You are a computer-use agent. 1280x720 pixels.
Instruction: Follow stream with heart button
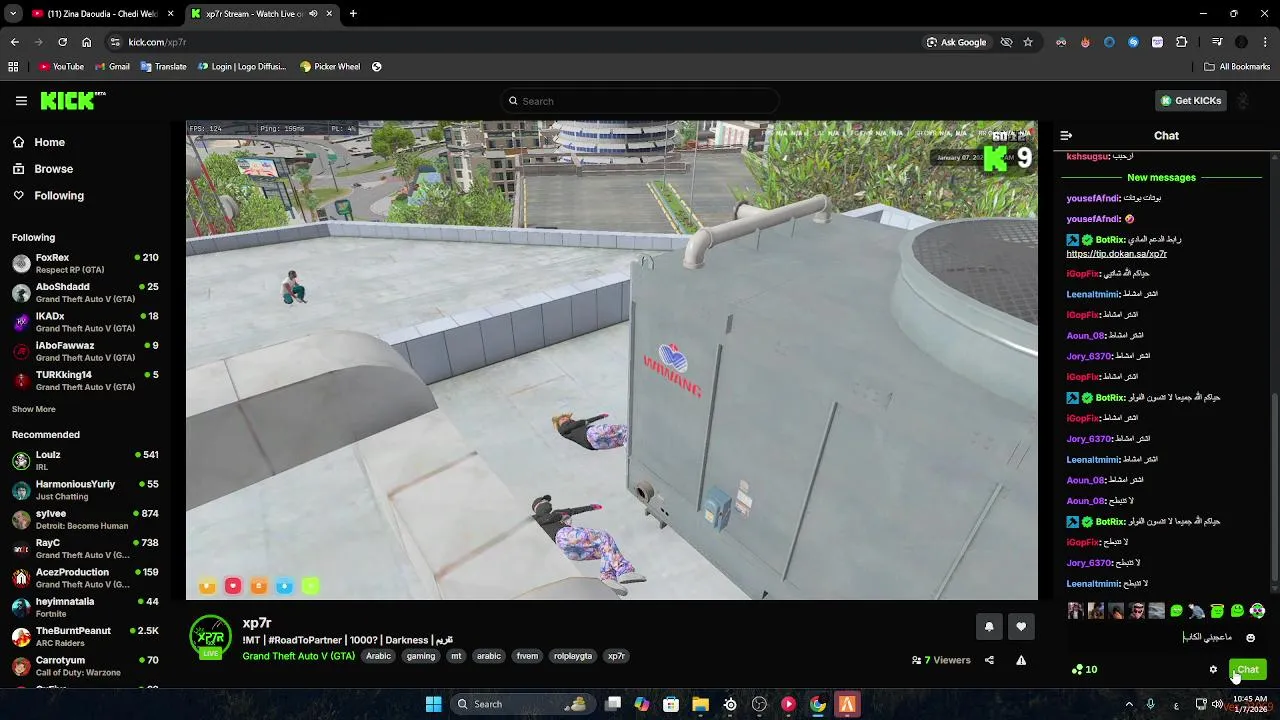1021,627
